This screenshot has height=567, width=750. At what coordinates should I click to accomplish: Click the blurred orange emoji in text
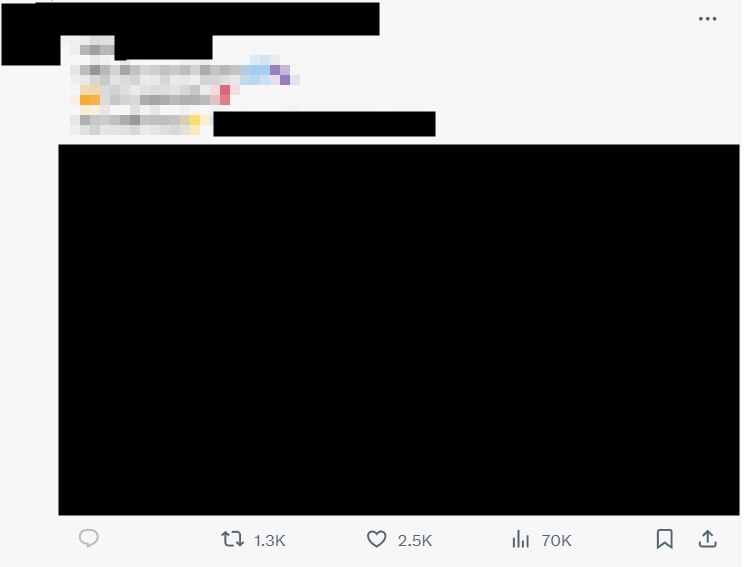[x=90, y=99]
